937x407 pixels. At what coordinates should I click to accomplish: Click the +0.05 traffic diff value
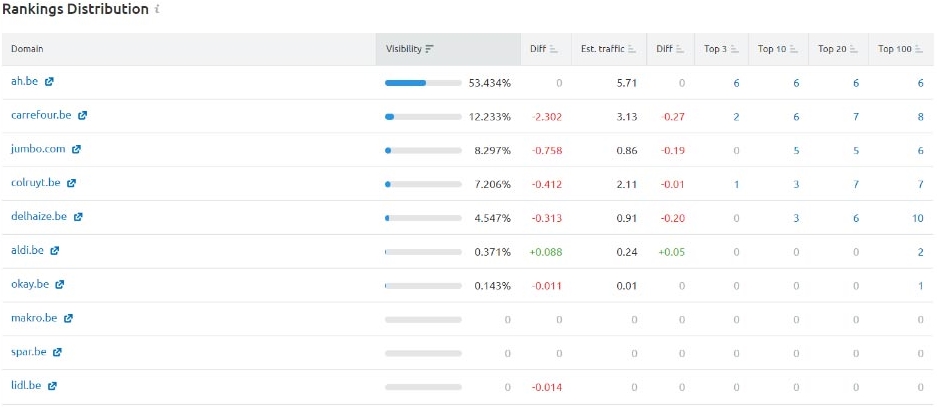point(672,252)
